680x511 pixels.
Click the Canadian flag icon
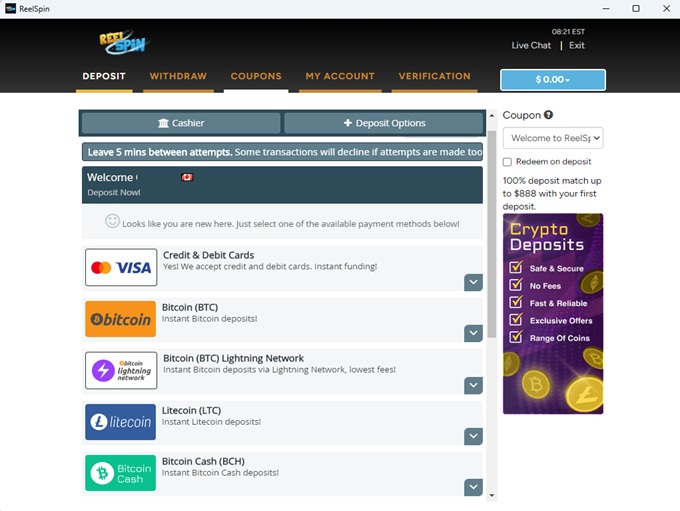tap(186, 177)
